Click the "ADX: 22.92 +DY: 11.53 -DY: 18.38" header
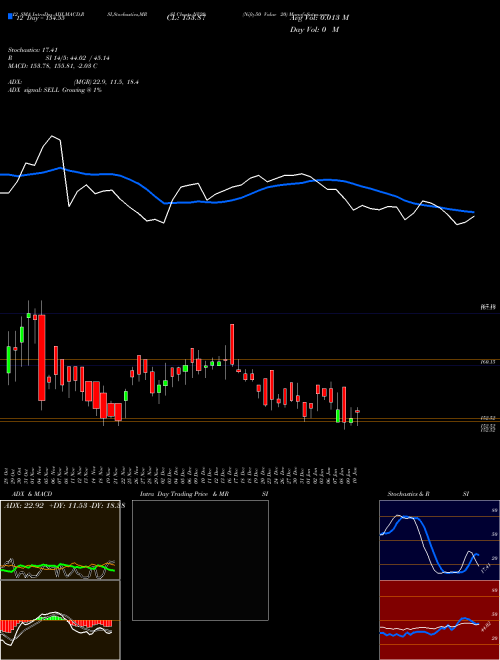Image resolution: width=500 pixels, height=660 pixels. pos(64,506)
